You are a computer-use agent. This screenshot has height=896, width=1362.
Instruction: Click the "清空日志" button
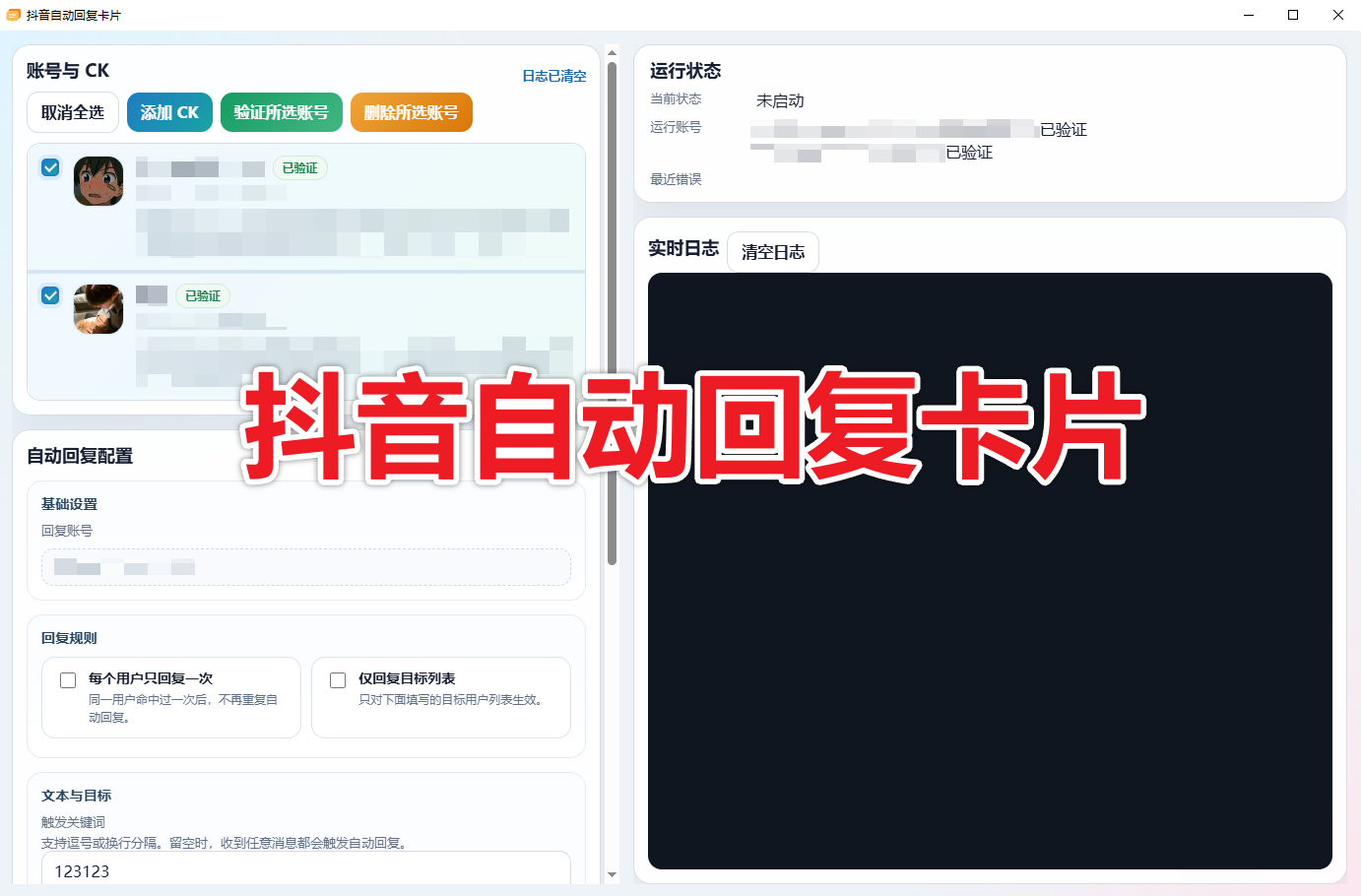pyautogui.click(x=772, y=251)
